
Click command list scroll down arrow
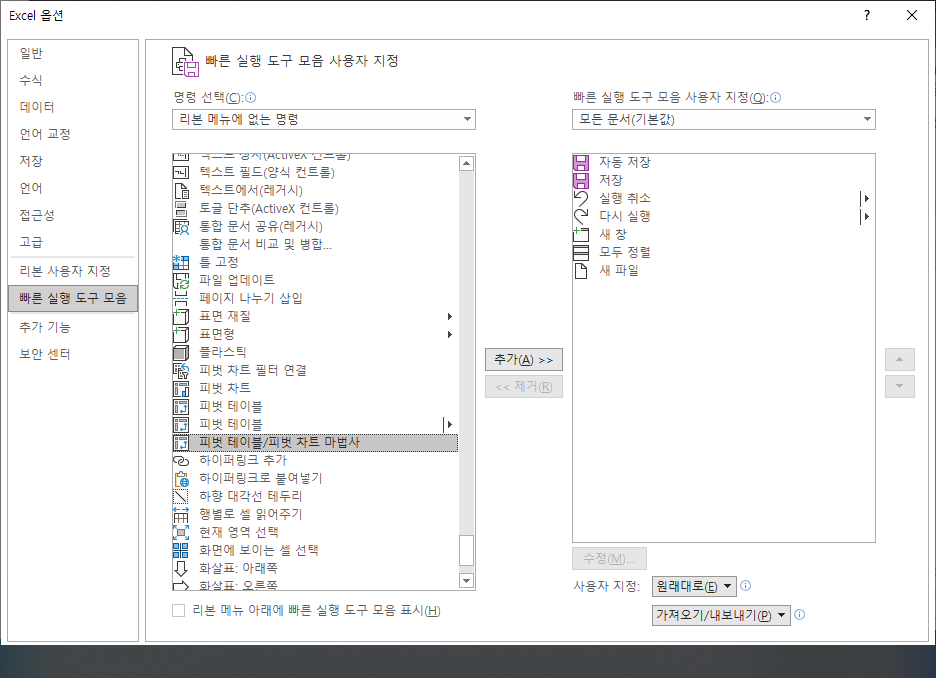click(x=467, y=580)
